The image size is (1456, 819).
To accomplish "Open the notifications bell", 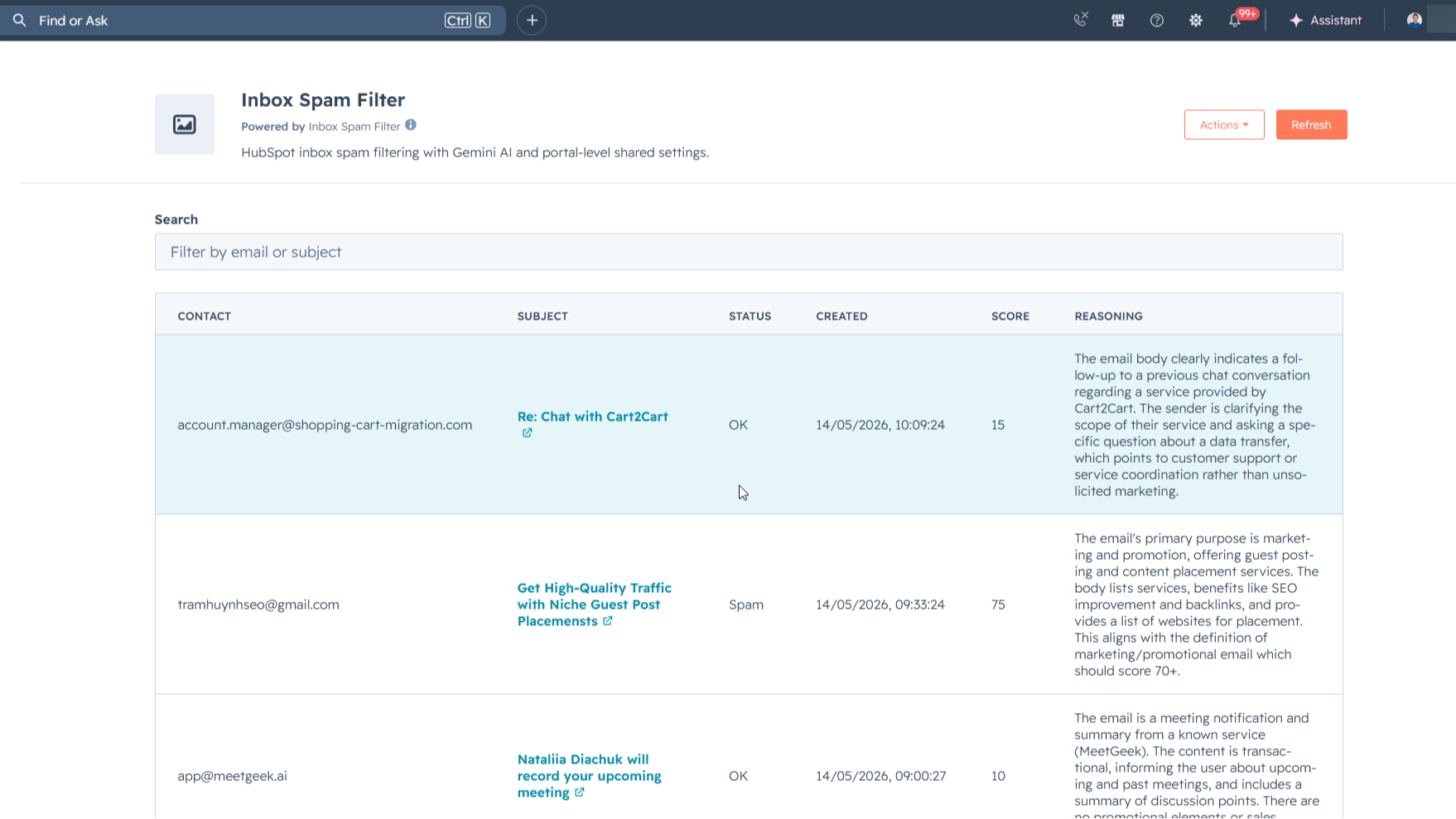I will tap(1235, 21).
